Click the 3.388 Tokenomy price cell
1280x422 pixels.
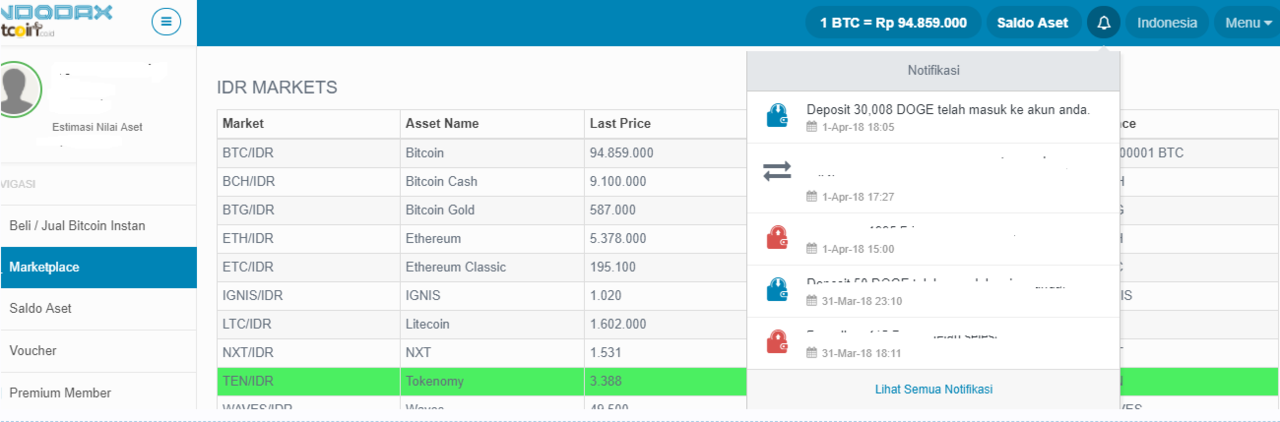pyautogui.click(x=665, y=381)
